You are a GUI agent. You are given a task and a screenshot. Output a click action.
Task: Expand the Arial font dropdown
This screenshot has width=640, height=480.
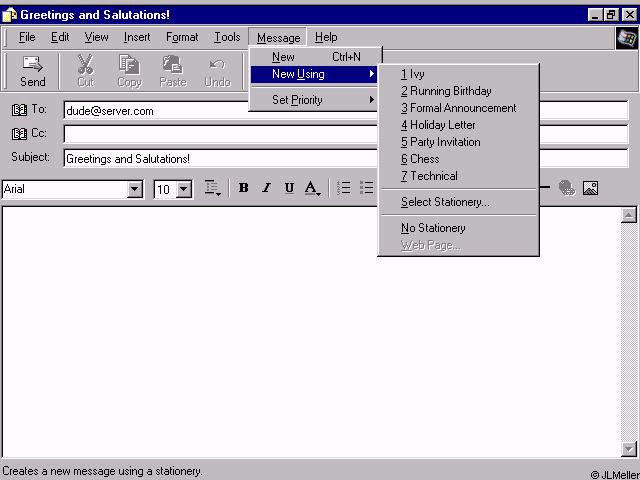coord(134,189)
